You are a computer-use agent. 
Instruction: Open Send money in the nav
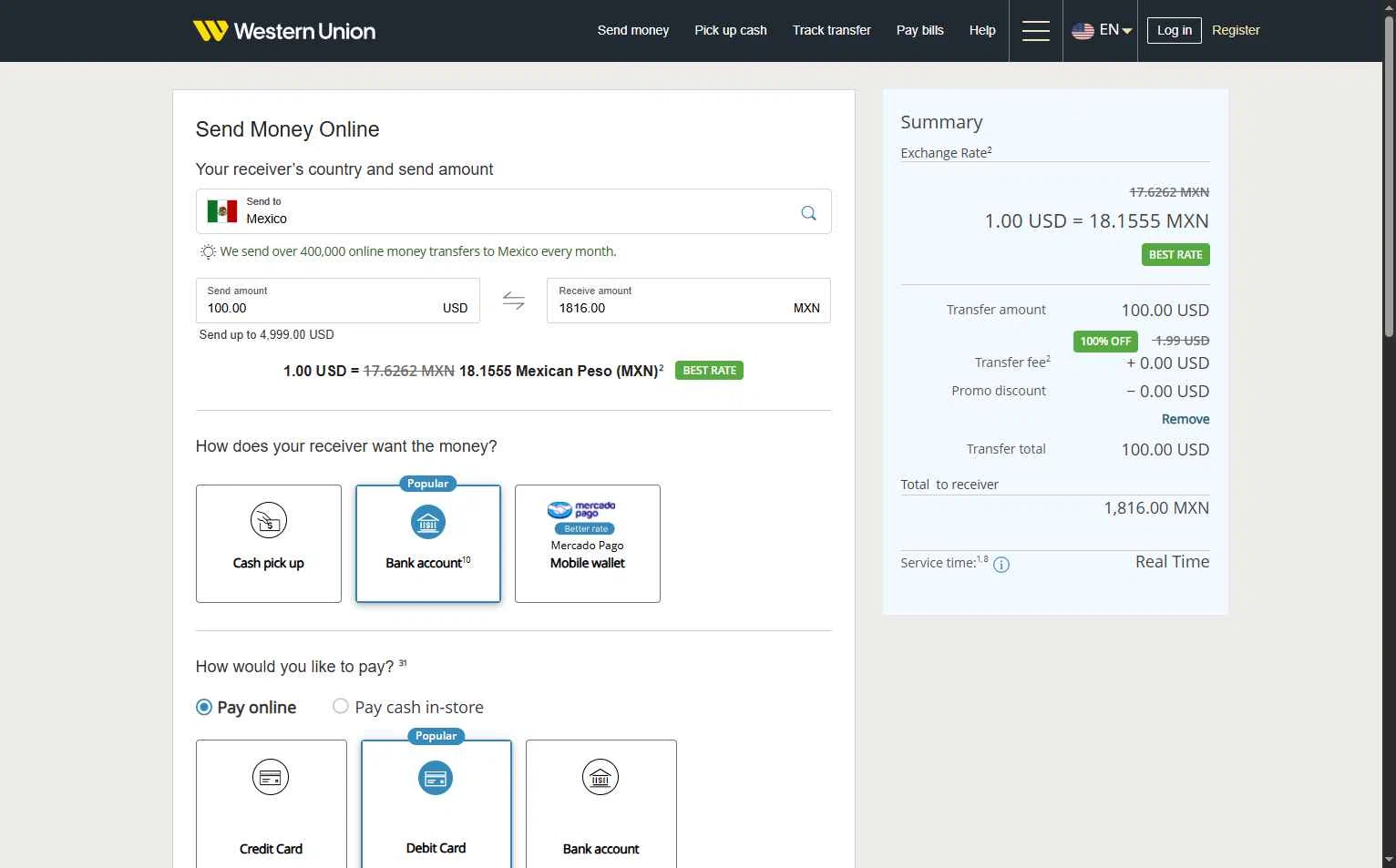[633, 30]
